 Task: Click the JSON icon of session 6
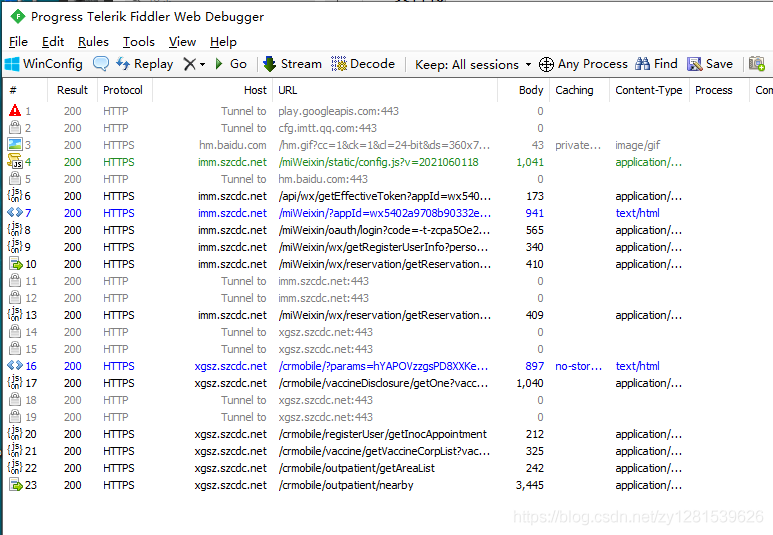(x=15, y=195)
